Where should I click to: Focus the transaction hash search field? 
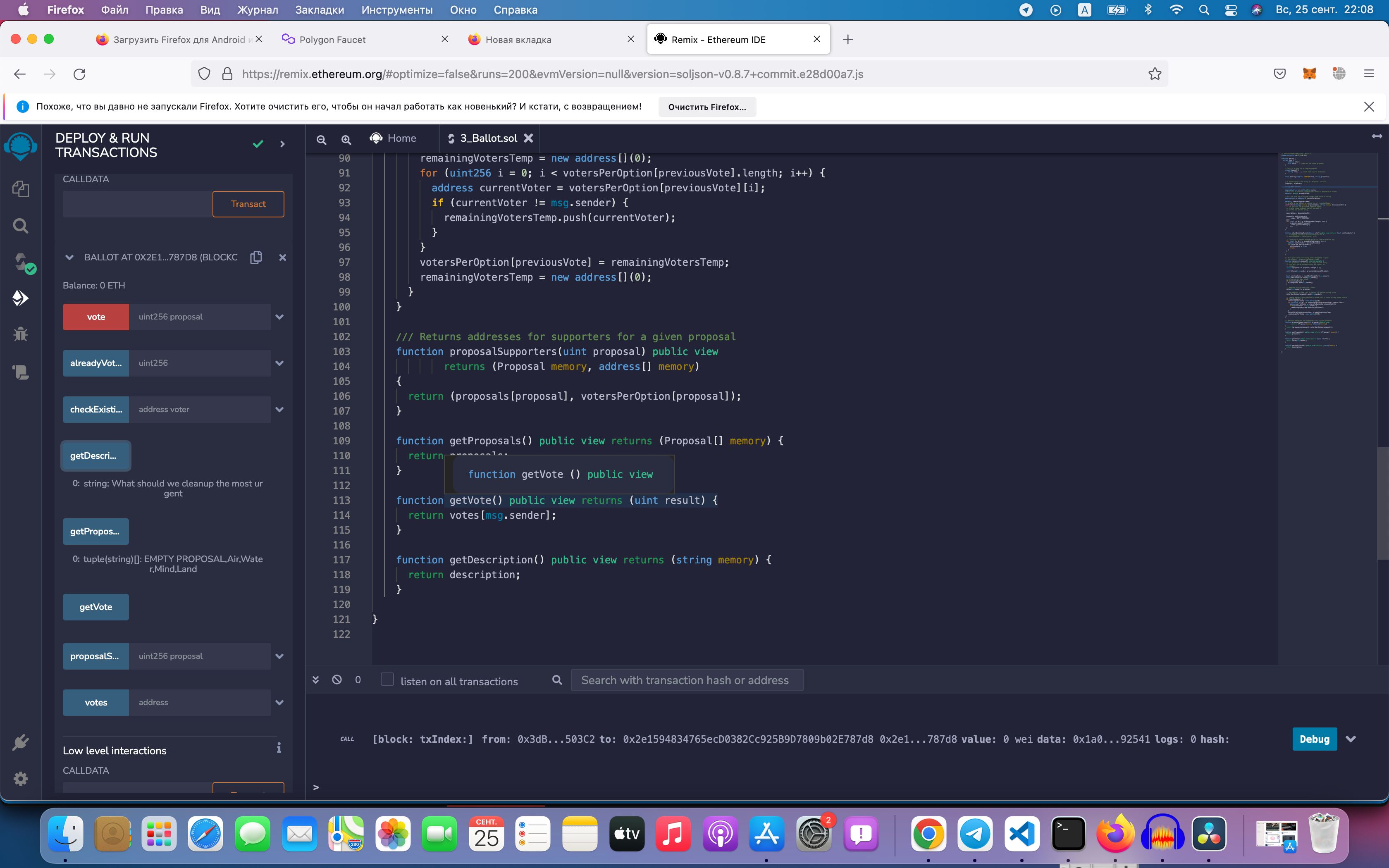687,680
